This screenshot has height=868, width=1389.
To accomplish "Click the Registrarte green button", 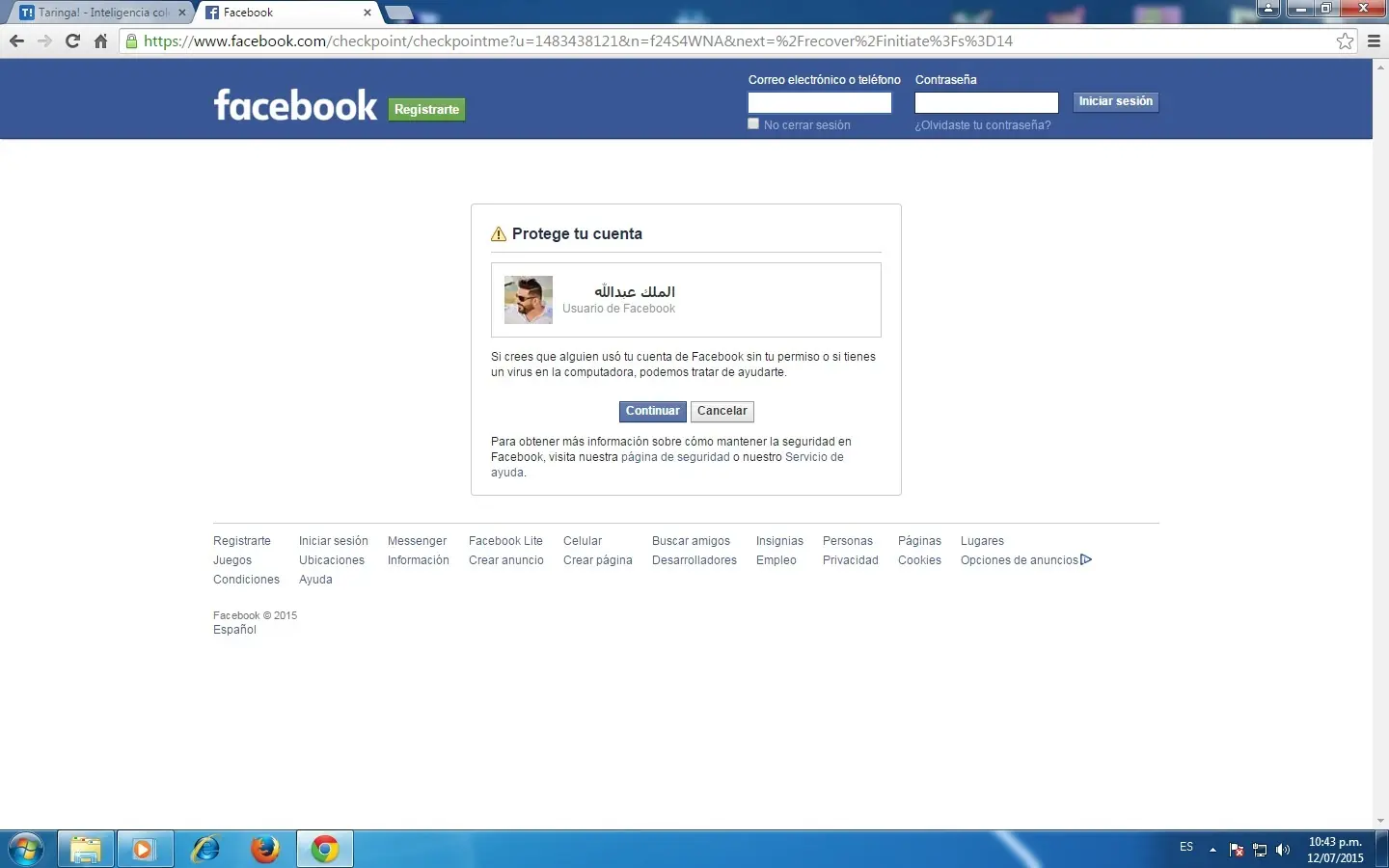I will [x=426, y=109].
